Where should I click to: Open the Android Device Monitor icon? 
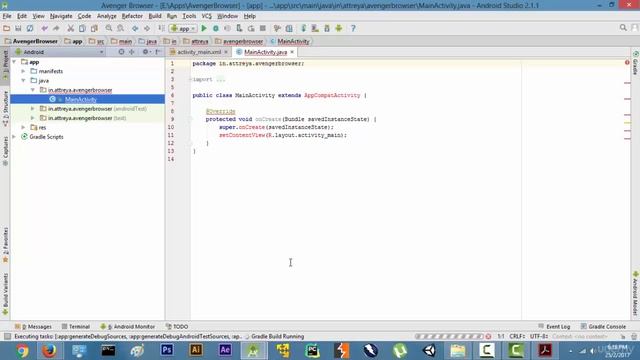(x=339, y=28)
